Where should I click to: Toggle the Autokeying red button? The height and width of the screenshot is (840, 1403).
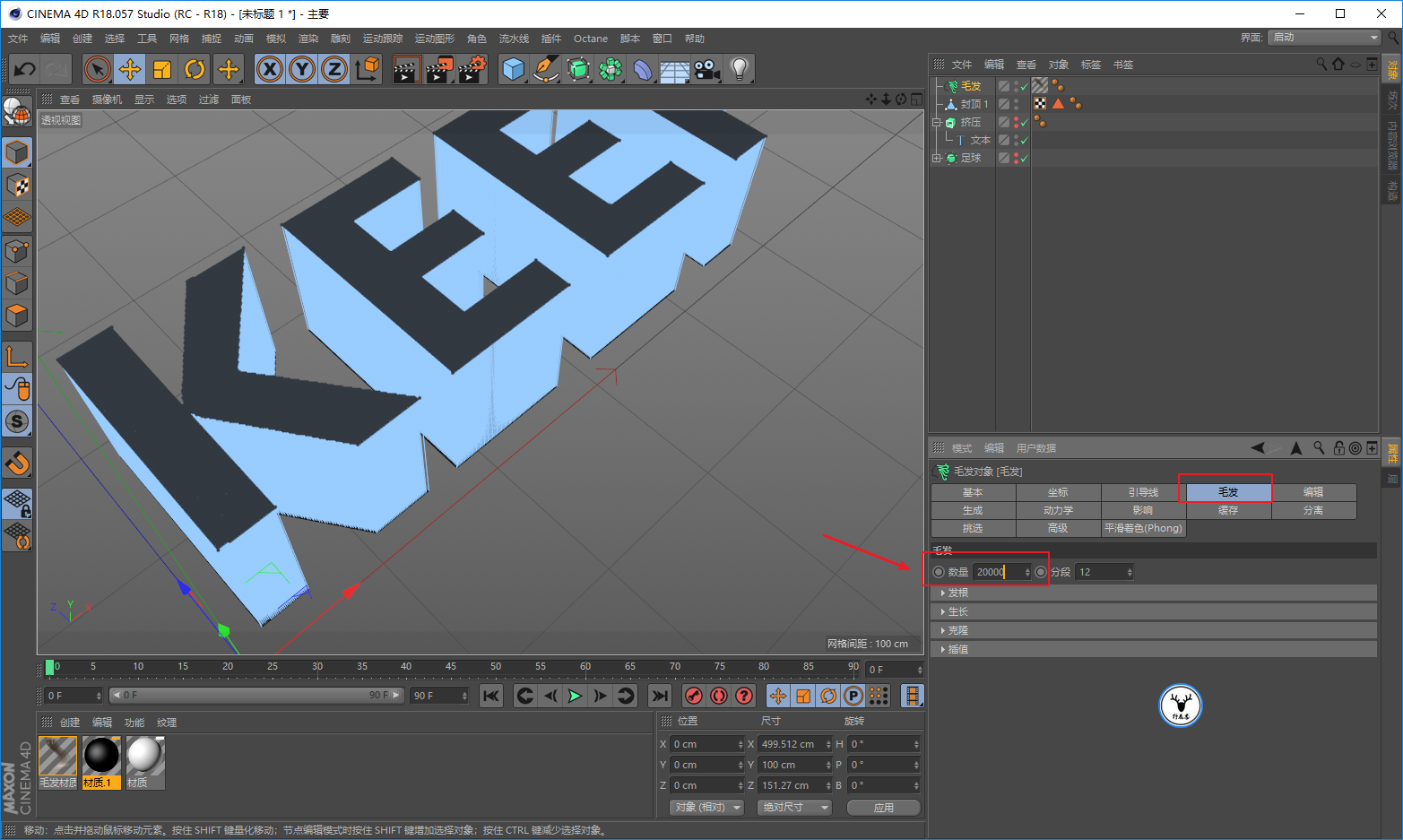pyautogui.click(x=719, y=696)
